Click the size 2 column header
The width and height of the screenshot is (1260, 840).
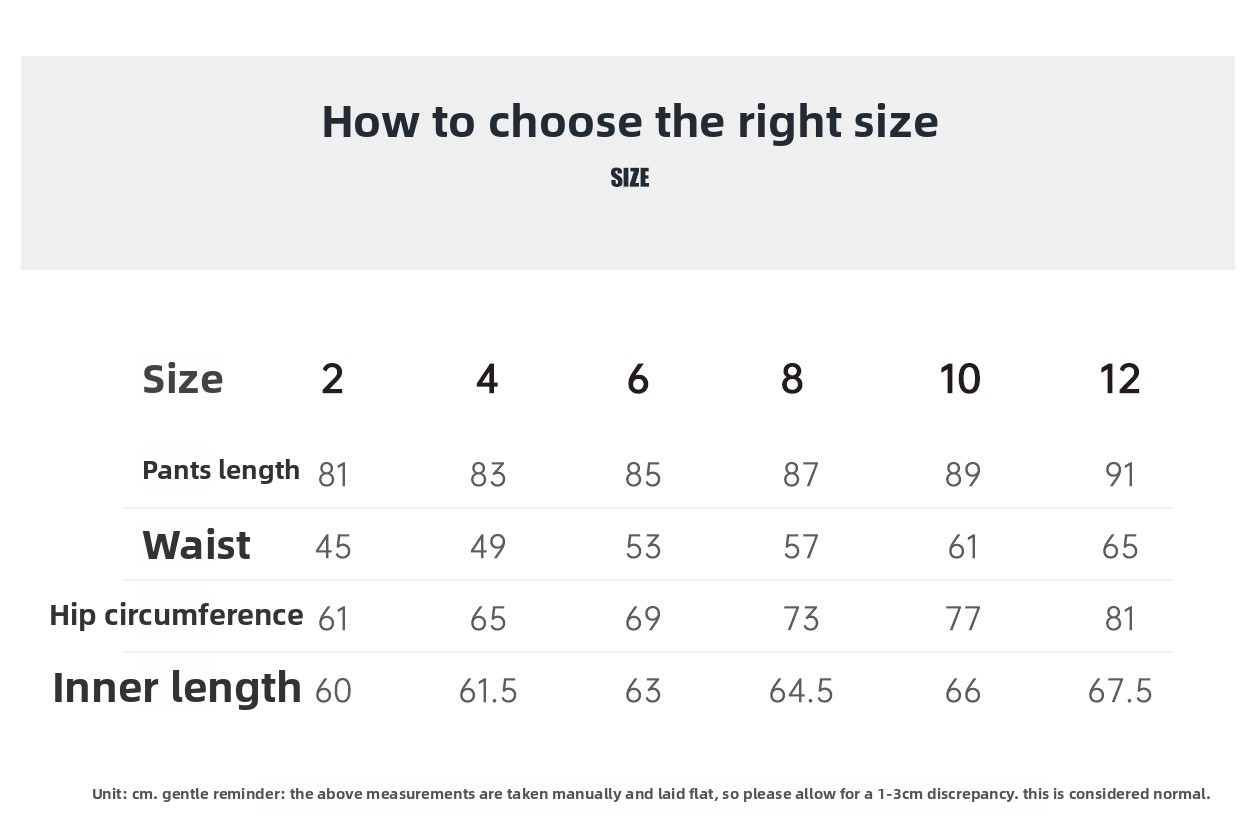click(332, 379)
